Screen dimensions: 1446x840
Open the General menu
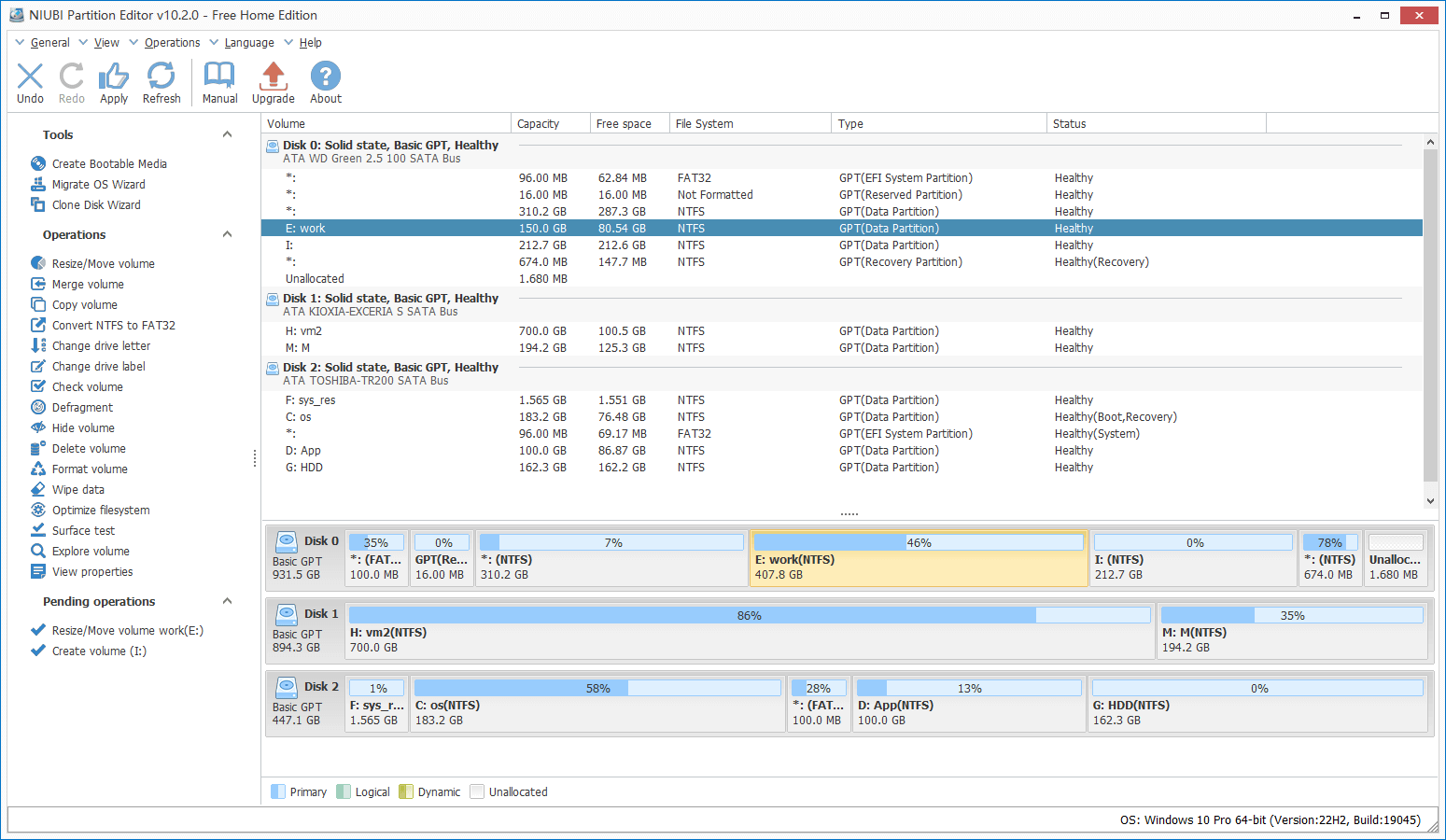pos(49,43)
